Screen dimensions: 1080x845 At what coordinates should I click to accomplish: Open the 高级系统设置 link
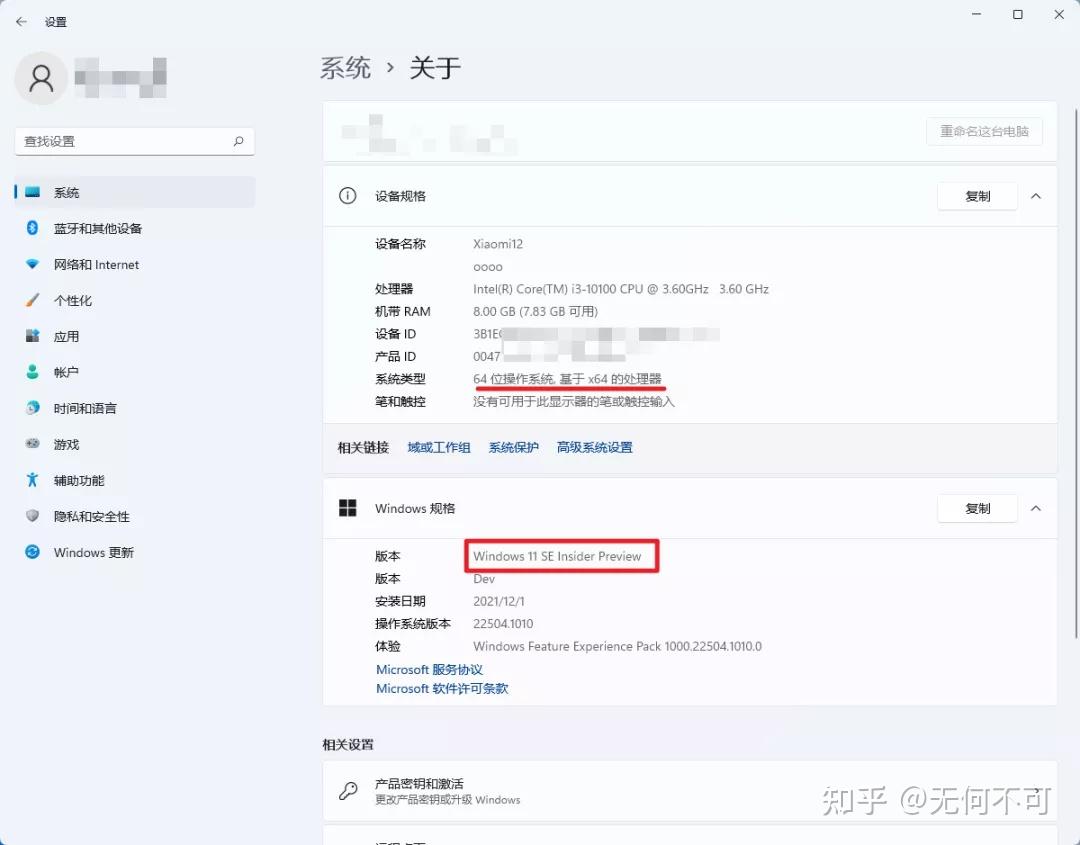594,447
